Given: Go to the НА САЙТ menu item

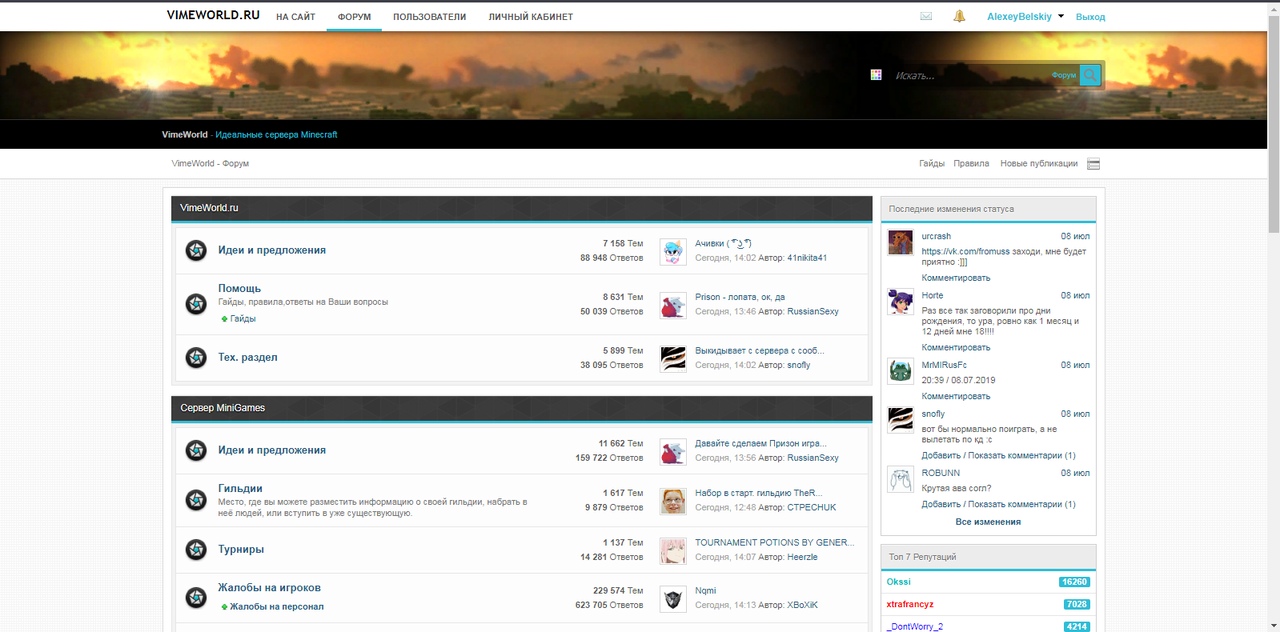Looking at the screenshot, I should click(x=295, y=17).
